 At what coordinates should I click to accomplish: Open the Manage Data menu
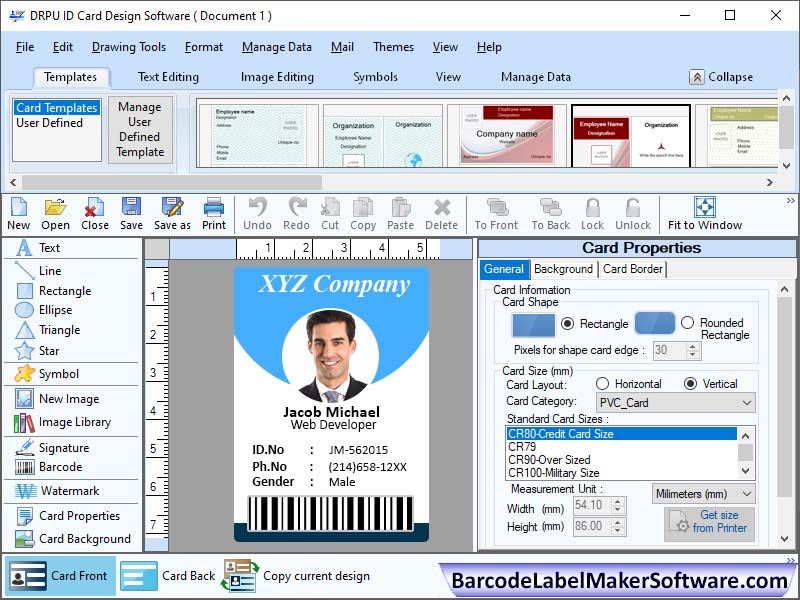pyautogui.click(x=277, y=47)
